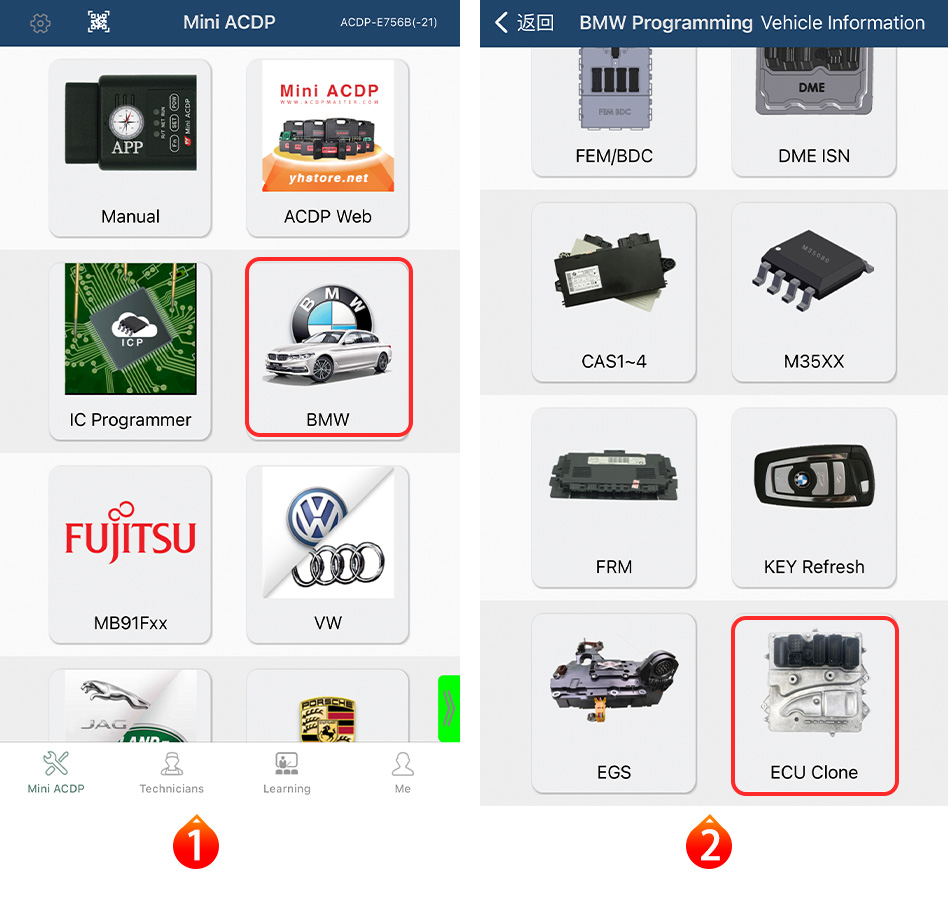Open the KEY Refresh function
The width and height of the screenshot is (948, 897).
click(814, 497)
